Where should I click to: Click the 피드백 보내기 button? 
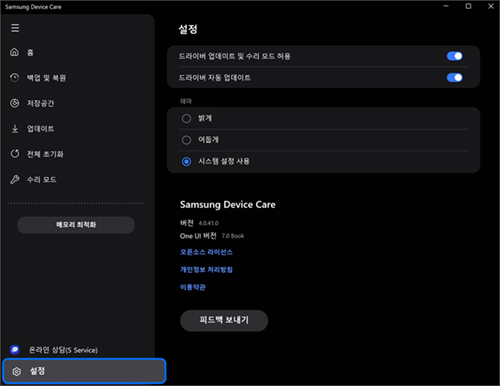coord(224,320)
